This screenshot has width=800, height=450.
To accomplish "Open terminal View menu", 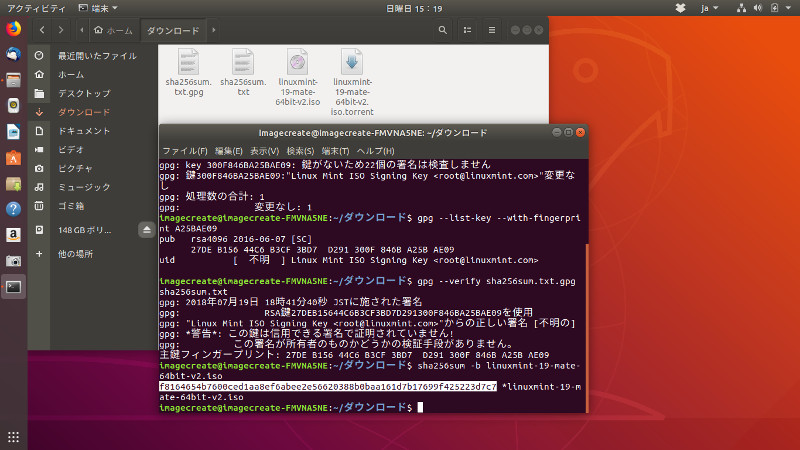I will point(264,151).
